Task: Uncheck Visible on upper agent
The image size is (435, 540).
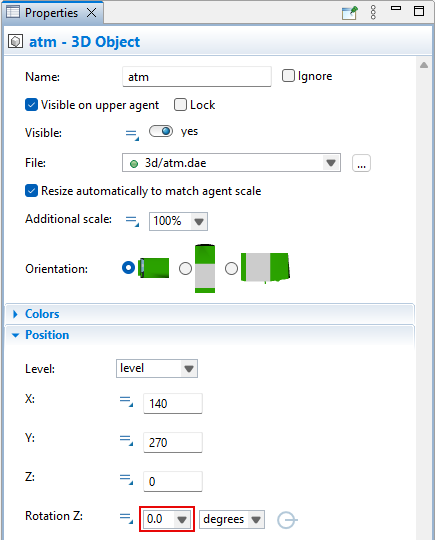Action: pos(31,105)
